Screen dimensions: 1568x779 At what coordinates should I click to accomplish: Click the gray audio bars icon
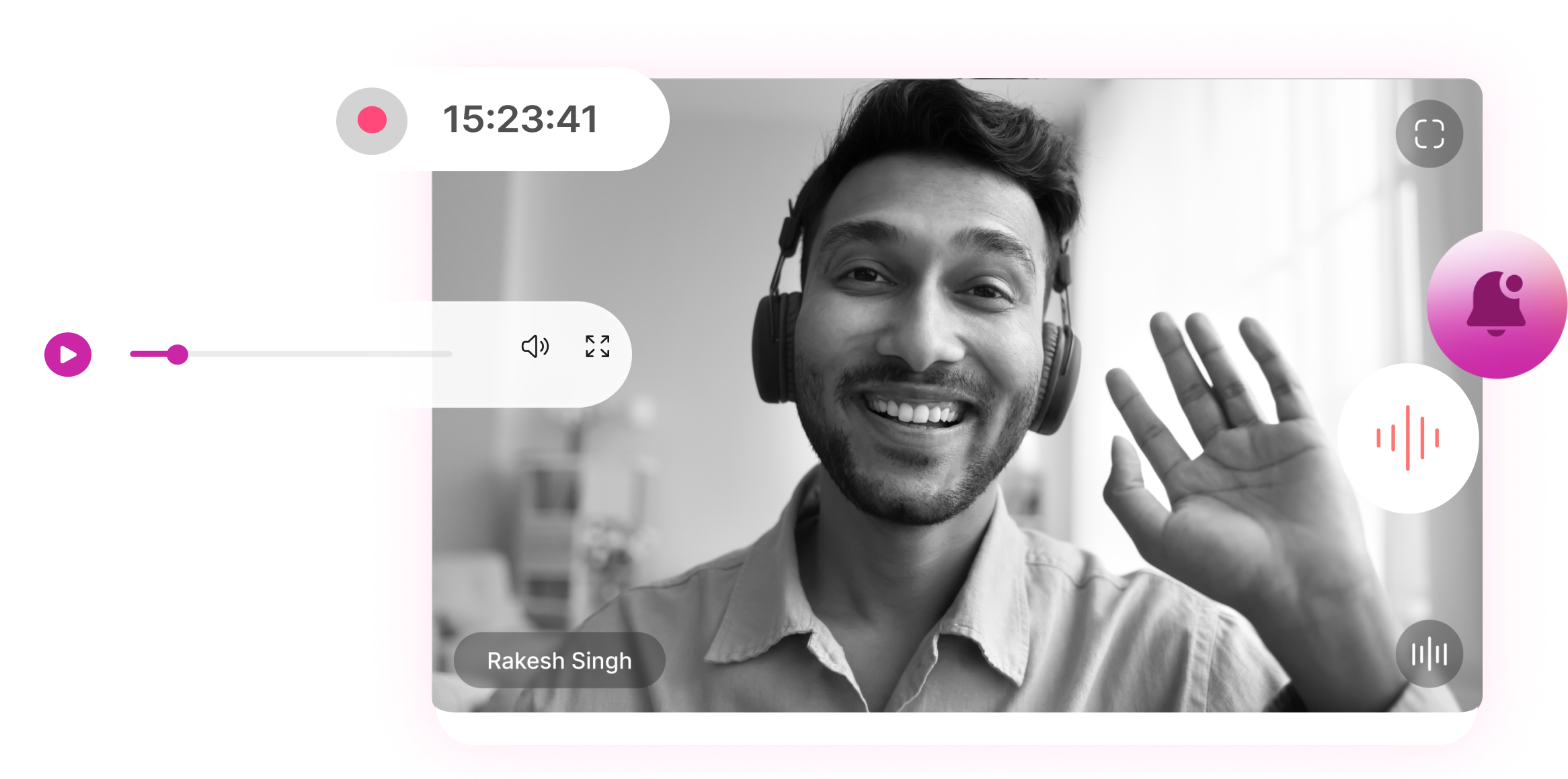pos(1429,653)
